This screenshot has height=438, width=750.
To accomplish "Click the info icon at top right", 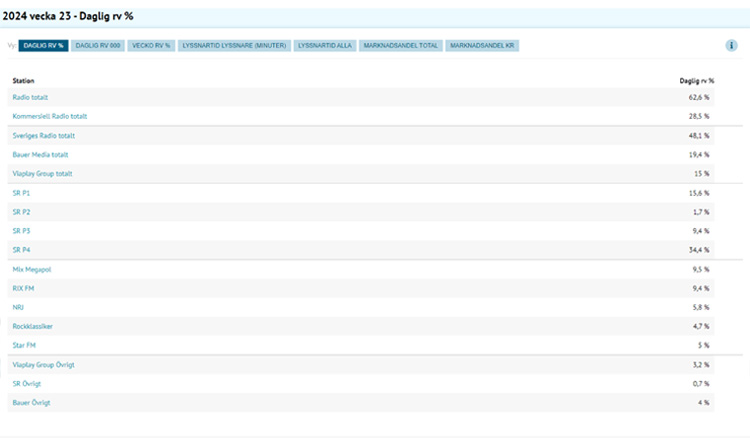I will tap(731, 46).
